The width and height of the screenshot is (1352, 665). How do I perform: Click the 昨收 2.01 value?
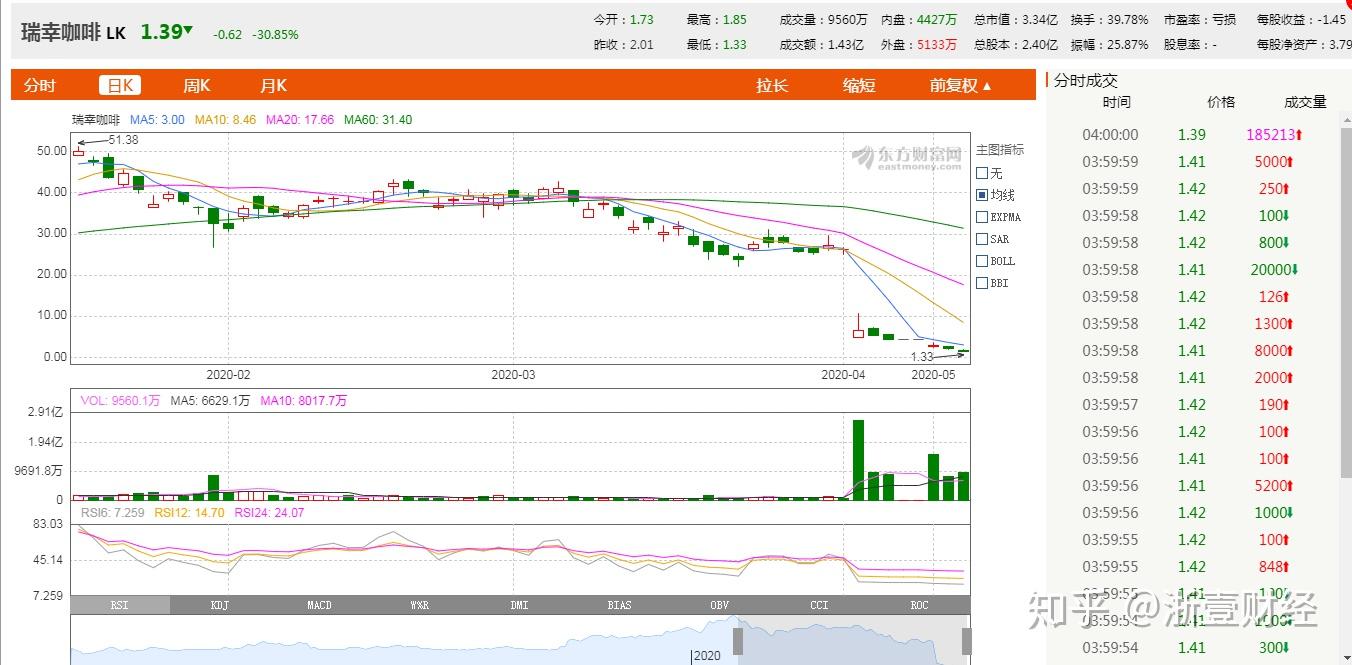coord(642,44)
